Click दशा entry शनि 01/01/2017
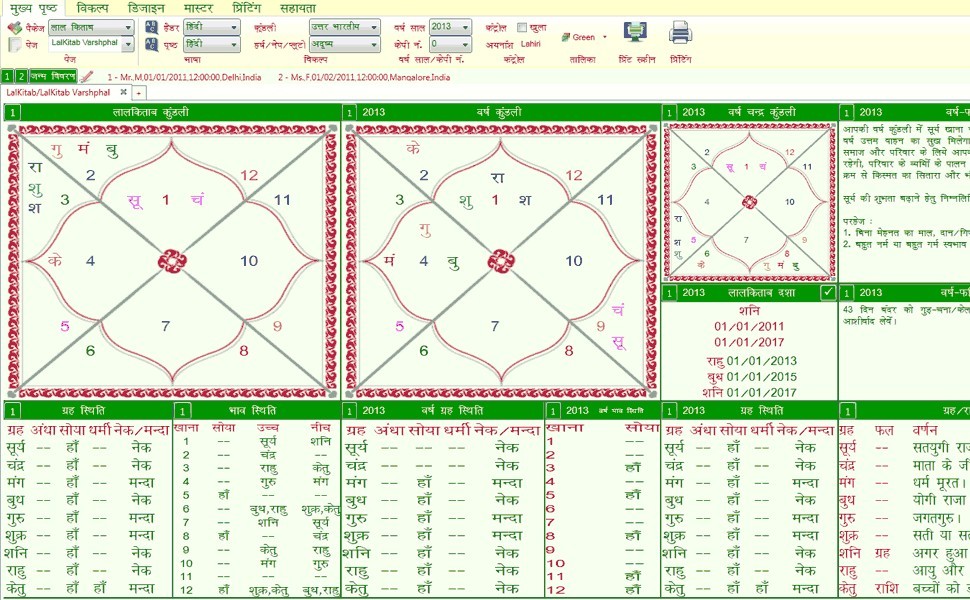970x600 pixels. point(749,392)
